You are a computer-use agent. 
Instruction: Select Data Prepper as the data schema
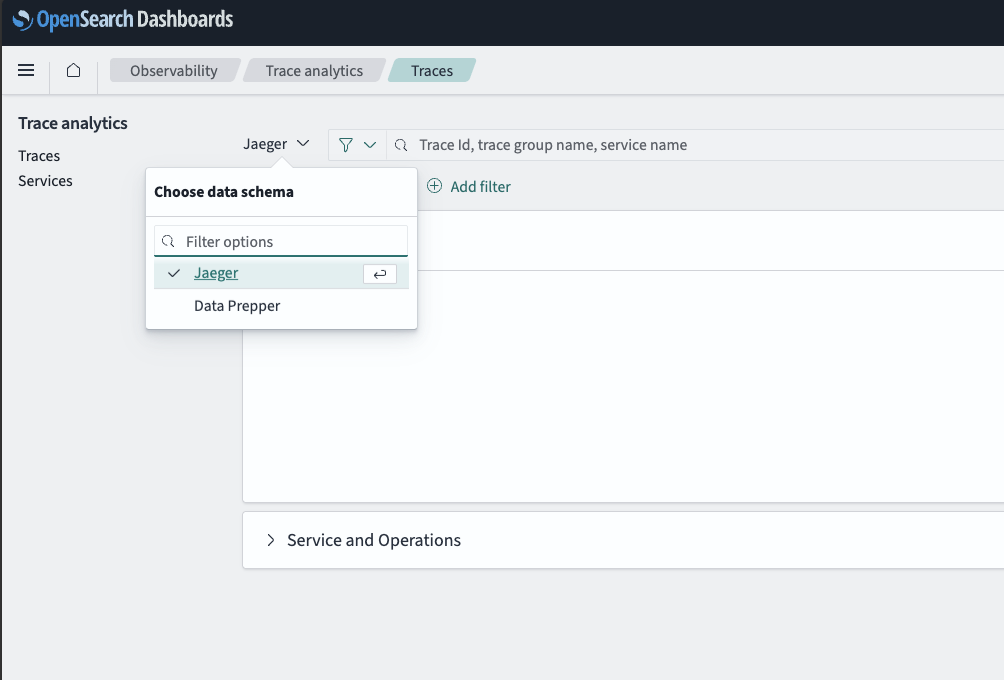click(237, 306)
